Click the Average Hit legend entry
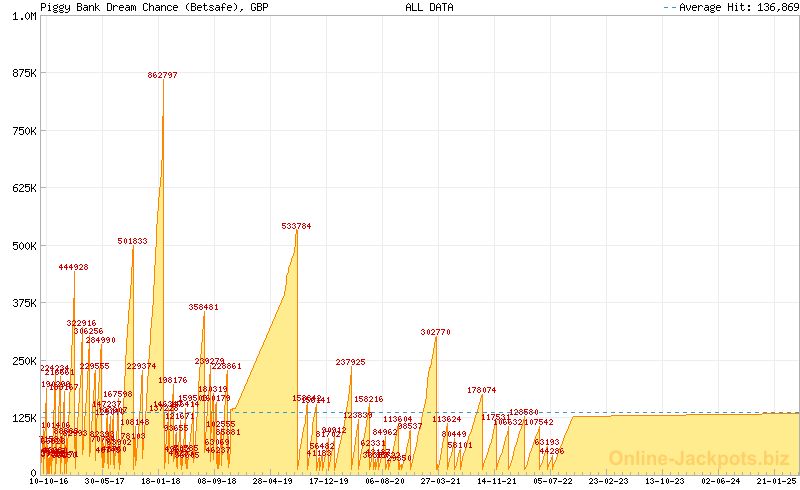 pyautogui.click(x=731, y=7)
